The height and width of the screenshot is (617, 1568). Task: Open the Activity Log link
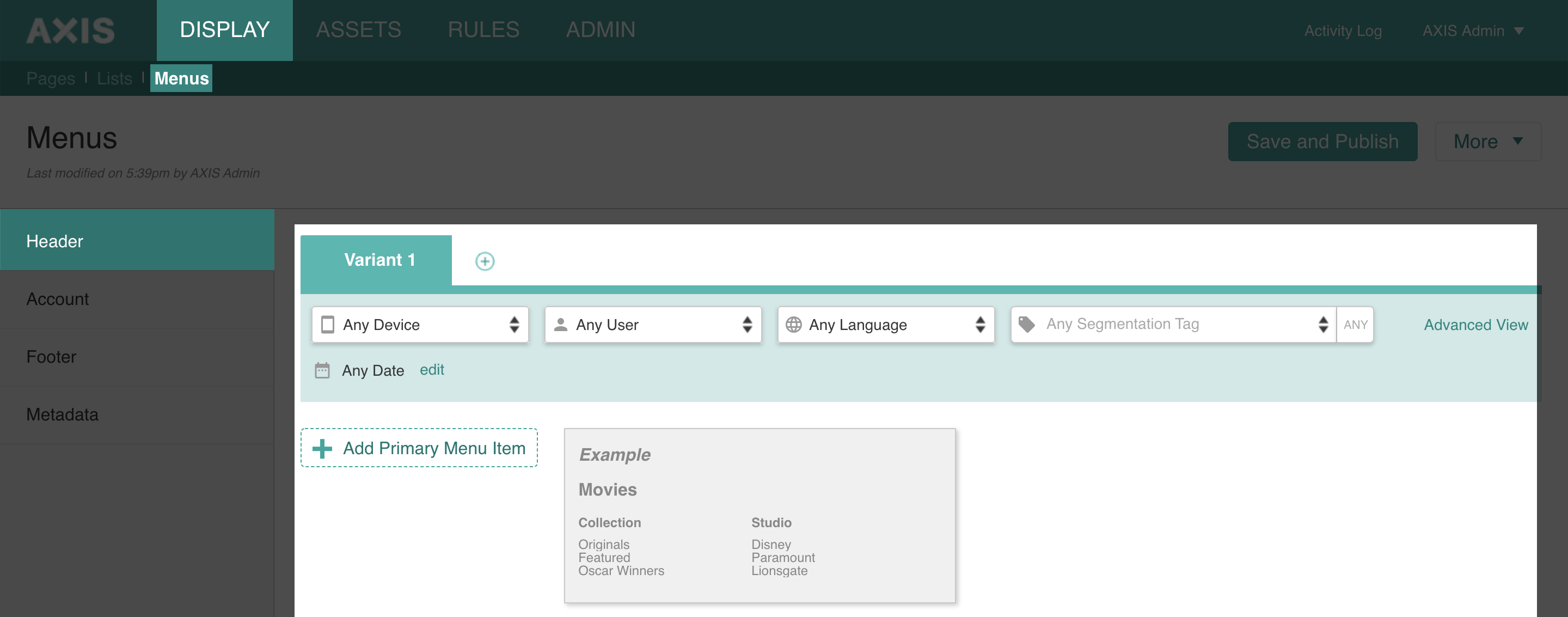pyautogui.click(x=1343, y=30)
